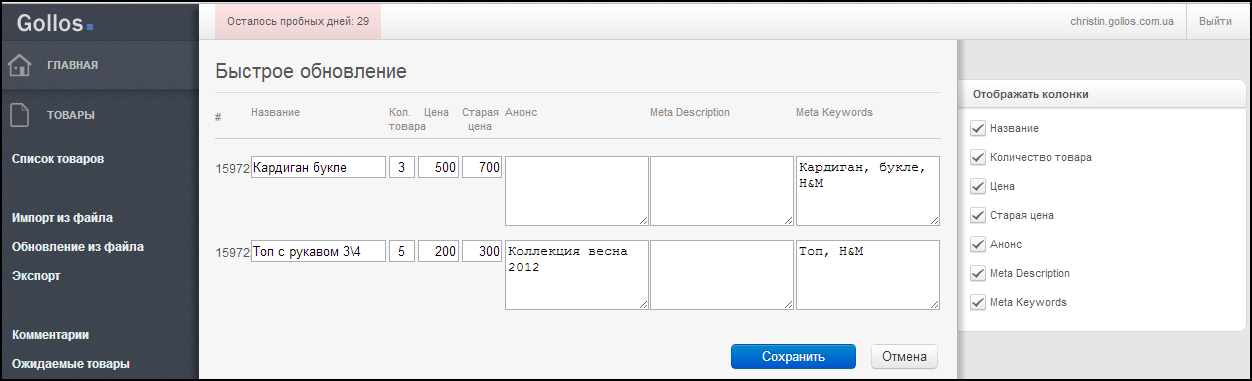1252x381 pixels.
Task: Click the Отмена button
Action: [904, 357]
